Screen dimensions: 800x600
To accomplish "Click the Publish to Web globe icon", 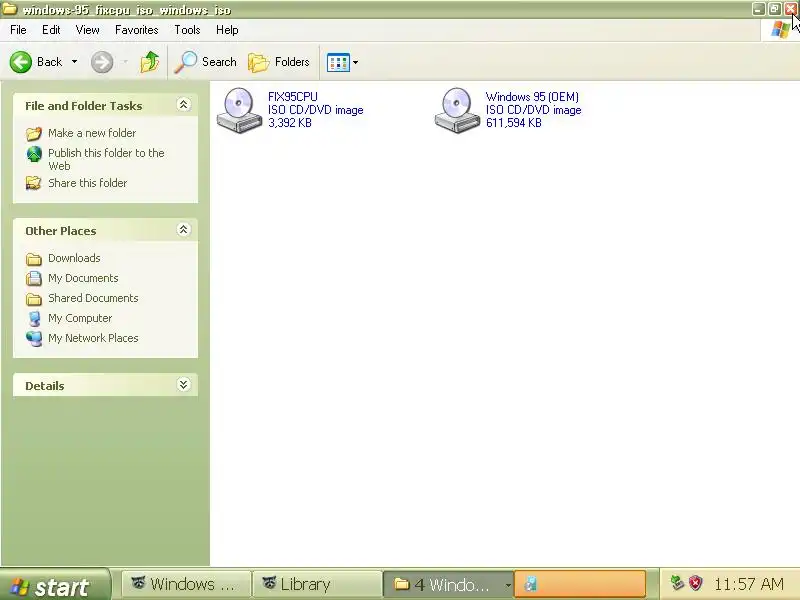I will point(34,154).
